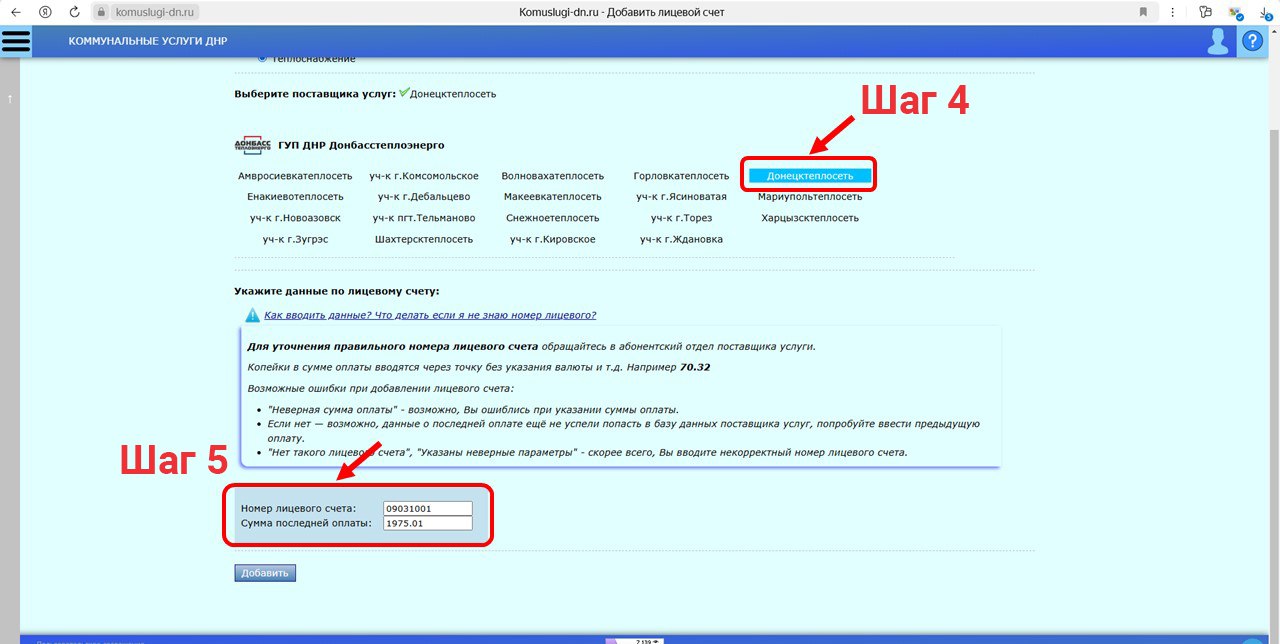Click the Сумма последней оплаты input field
1280x644 pixels.
tap(427, 523)
